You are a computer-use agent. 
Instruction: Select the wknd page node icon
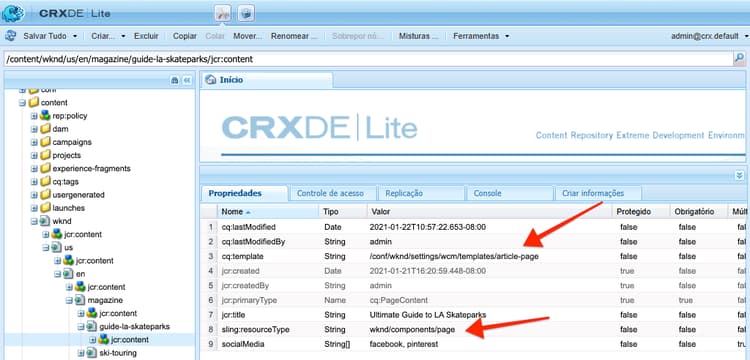(x=45, y=221)
